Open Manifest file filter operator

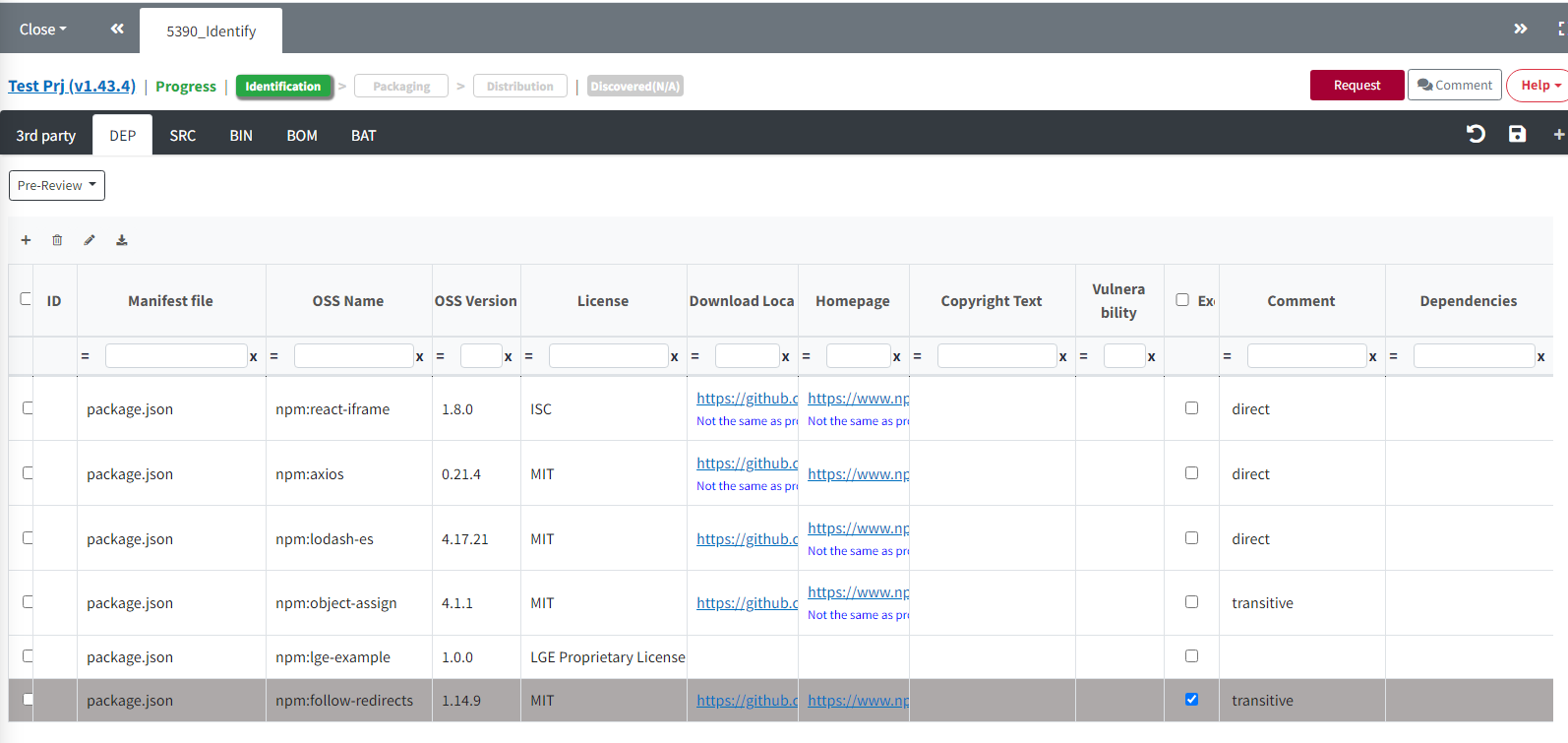(86, 356)
